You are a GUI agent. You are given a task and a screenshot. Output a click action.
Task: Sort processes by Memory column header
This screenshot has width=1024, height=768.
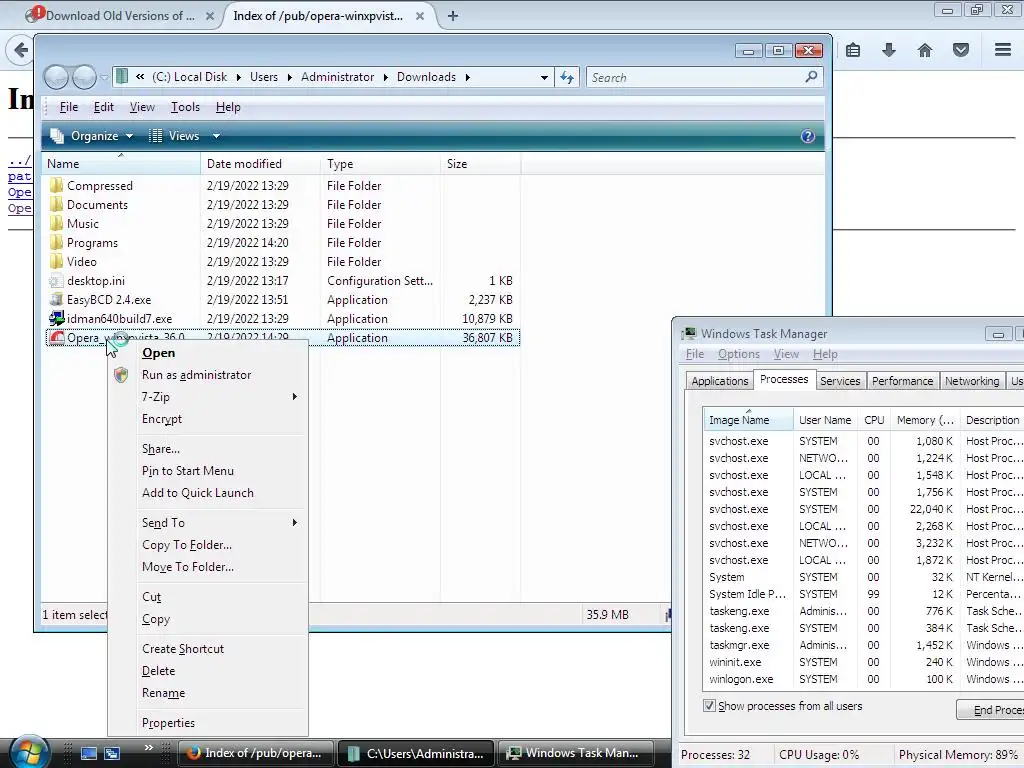[925, 420]
